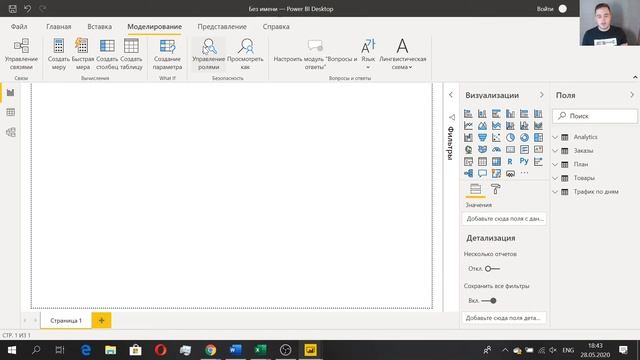The image size is (640, 360).
Task: Toggle Сохранить все фильтры switch
Action: pyautogui.click(x=489, y=300)
